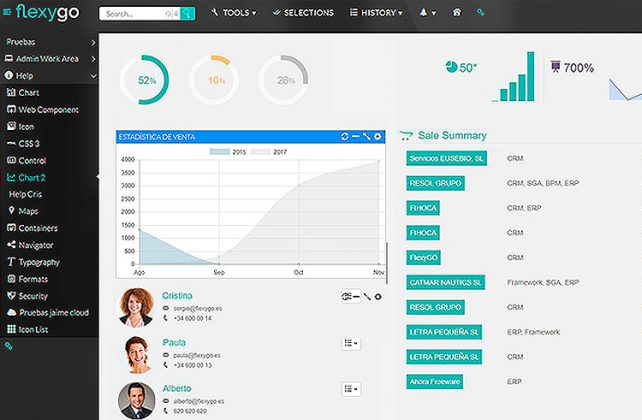Open Paula's list options dropdown
The image size is (642, 420).
pos(351,343)
